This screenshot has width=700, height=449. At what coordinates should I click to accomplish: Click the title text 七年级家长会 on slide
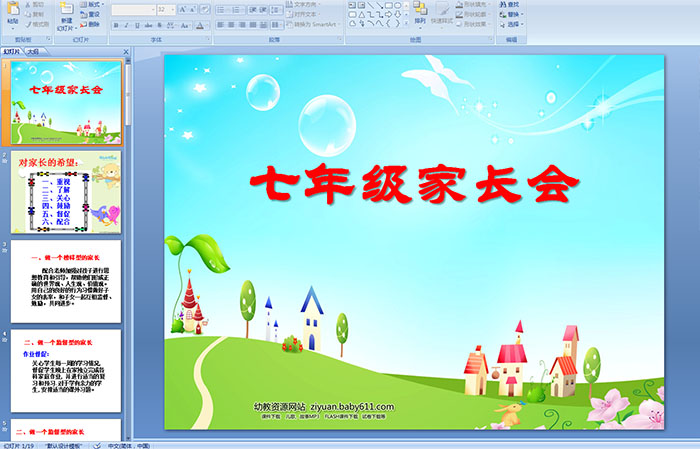pyautogui.click(x=414, y=184)
